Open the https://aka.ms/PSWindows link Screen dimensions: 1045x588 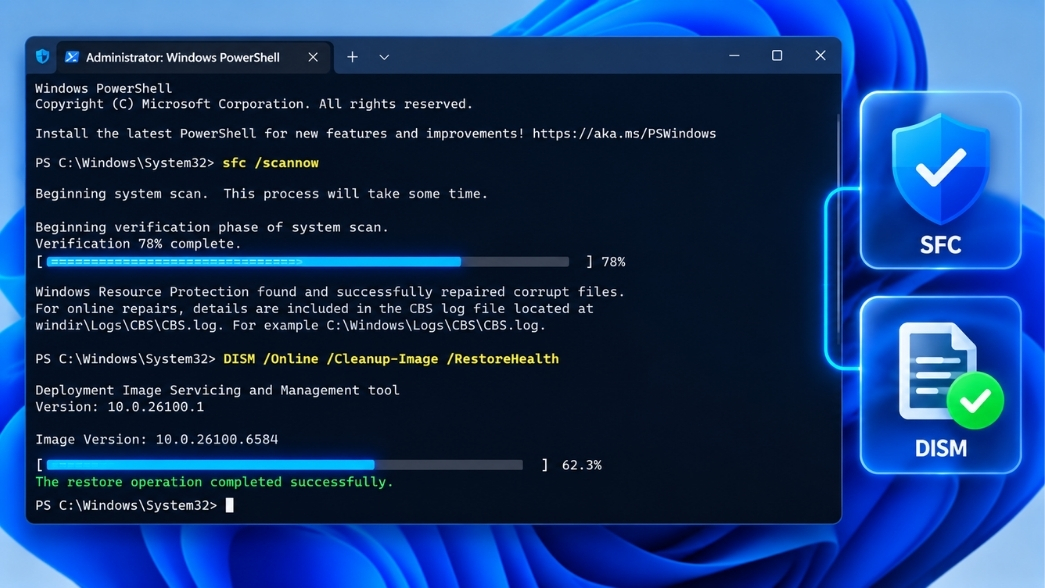tap(624, 133)
